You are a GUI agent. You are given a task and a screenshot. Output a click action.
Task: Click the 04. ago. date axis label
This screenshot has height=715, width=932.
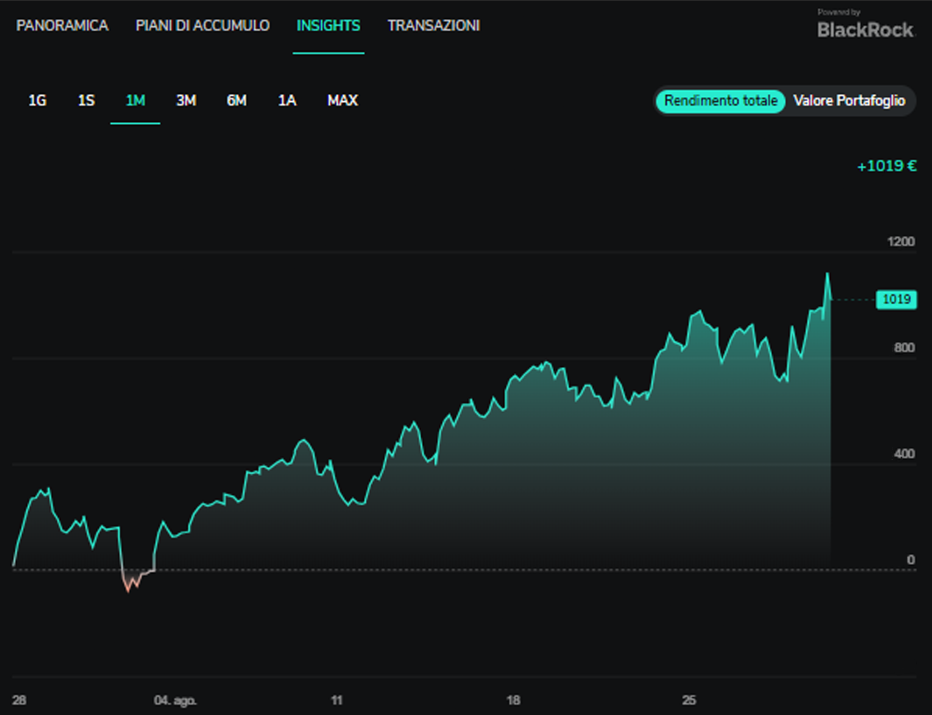coord(175,700)
